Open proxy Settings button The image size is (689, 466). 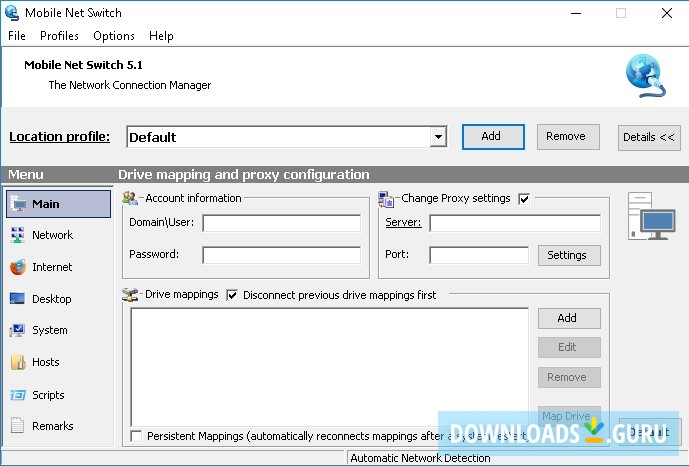[569, 255]
